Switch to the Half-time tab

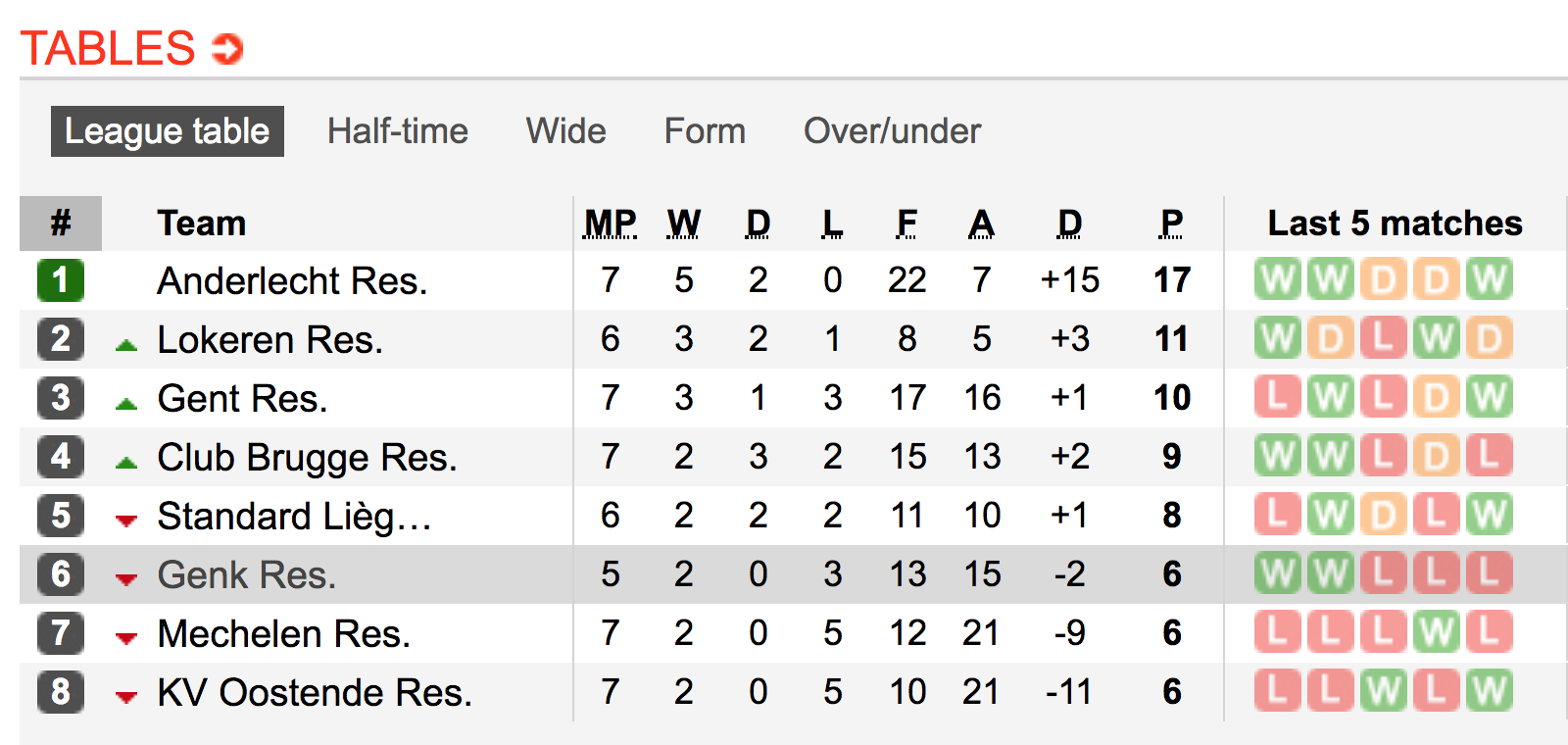pos(398,131)
